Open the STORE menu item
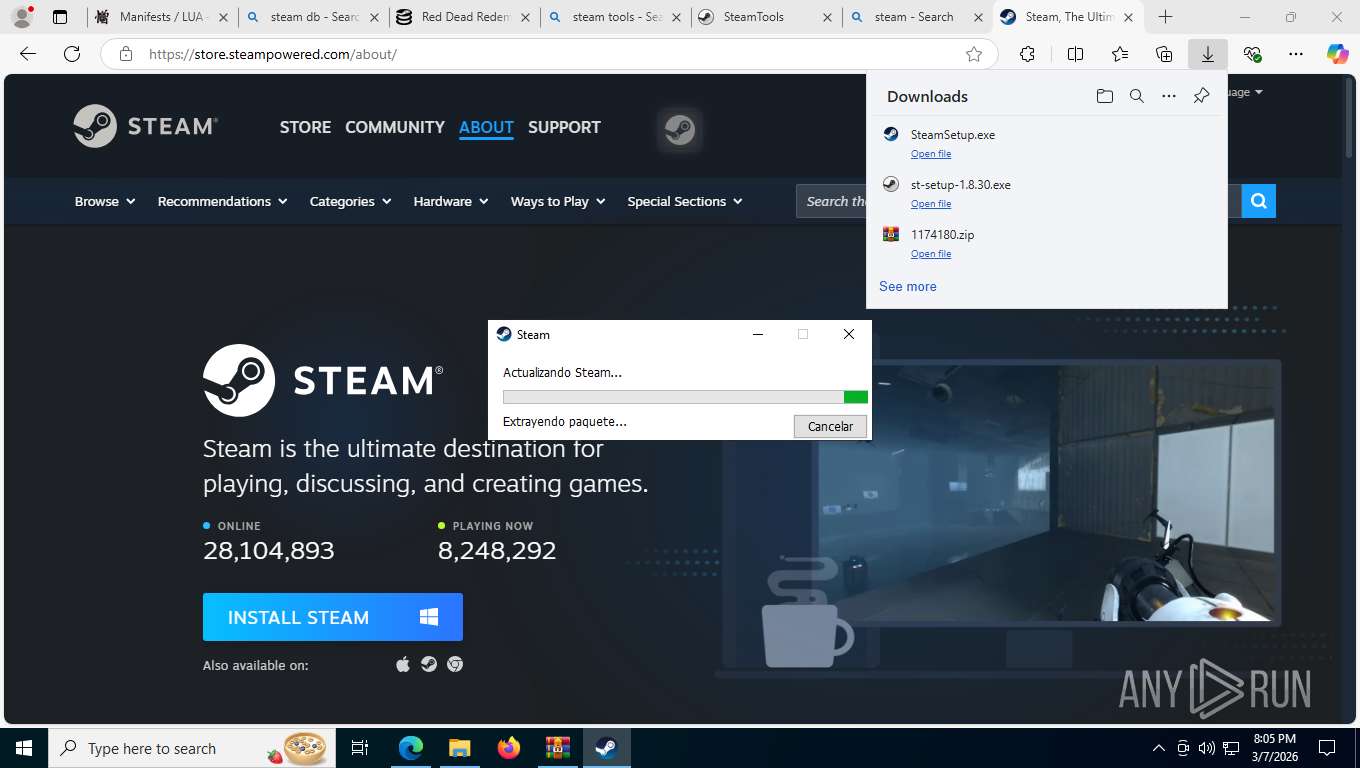This screenshot has height=768, width=1360. (305, 127)
